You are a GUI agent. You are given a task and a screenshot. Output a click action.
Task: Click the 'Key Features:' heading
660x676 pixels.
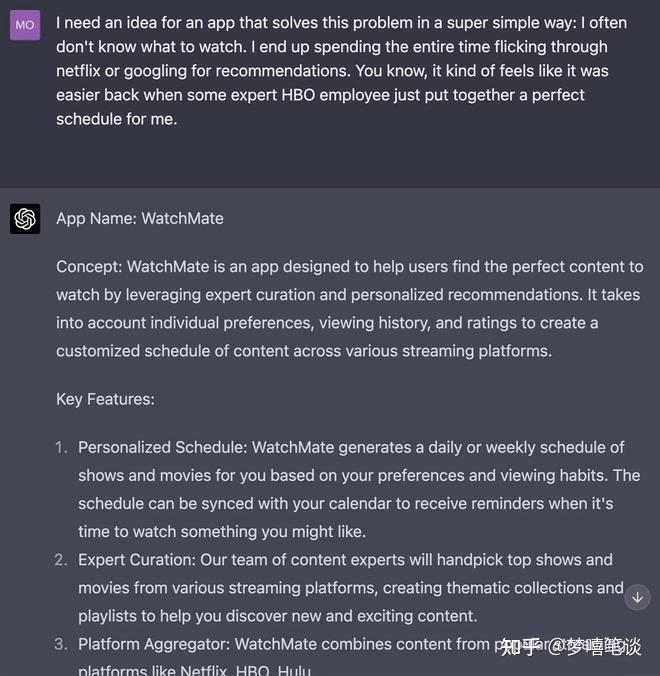(x=105, y=399)
